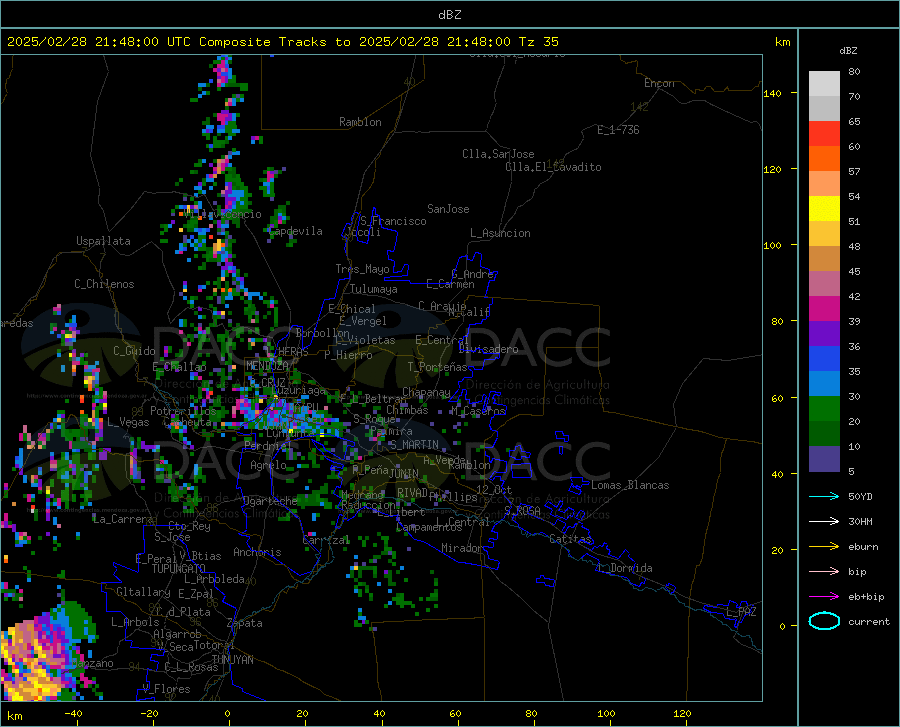Click the 'Tres_Mayo' map label
900x727 pixels.
362,269
